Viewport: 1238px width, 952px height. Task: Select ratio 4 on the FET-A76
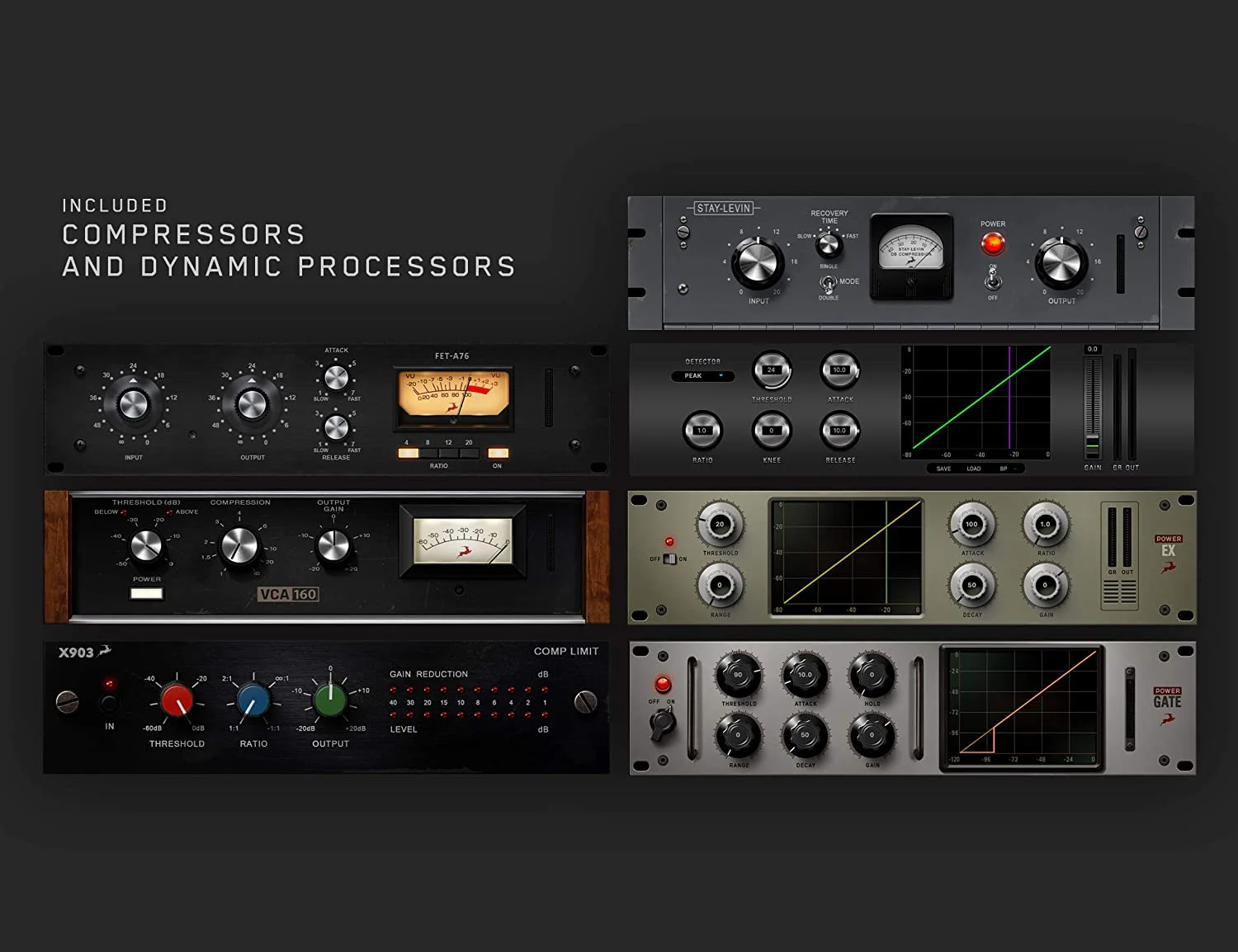coord(408,453)
